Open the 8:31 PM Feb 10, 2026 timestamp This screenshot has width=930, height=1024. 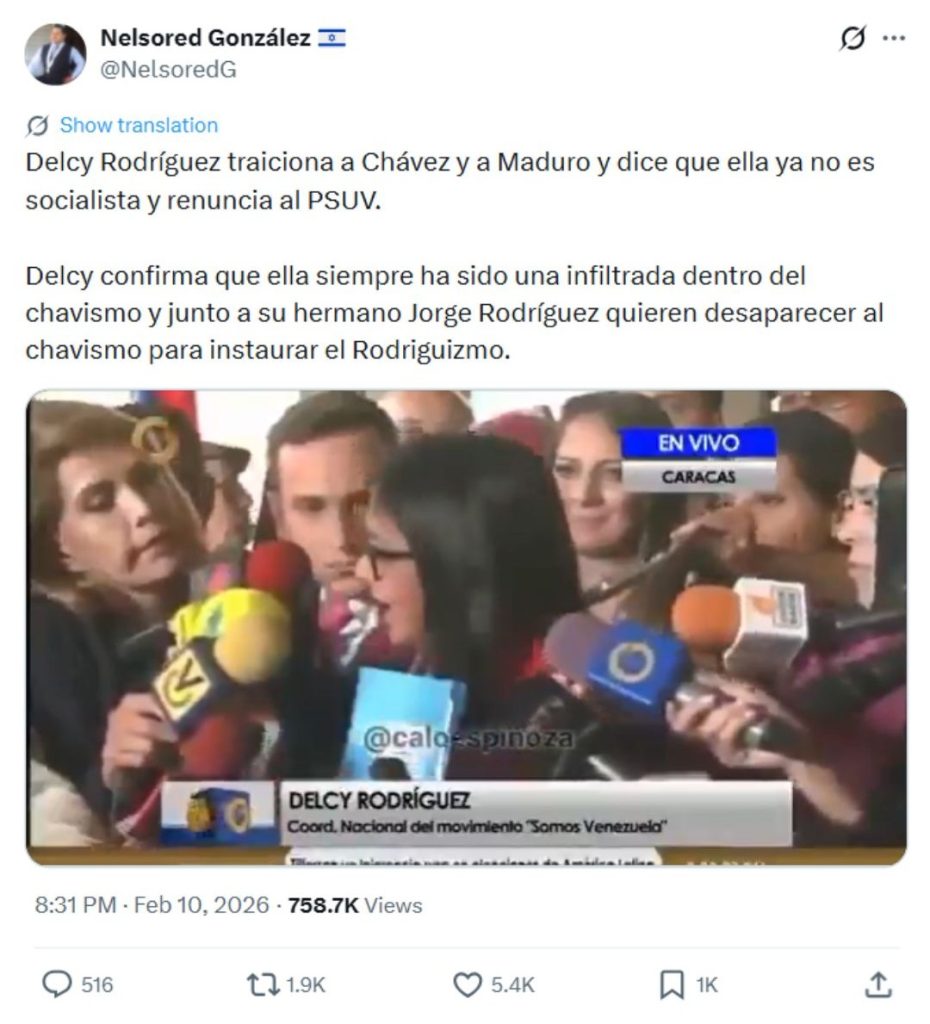pos(152,905)
